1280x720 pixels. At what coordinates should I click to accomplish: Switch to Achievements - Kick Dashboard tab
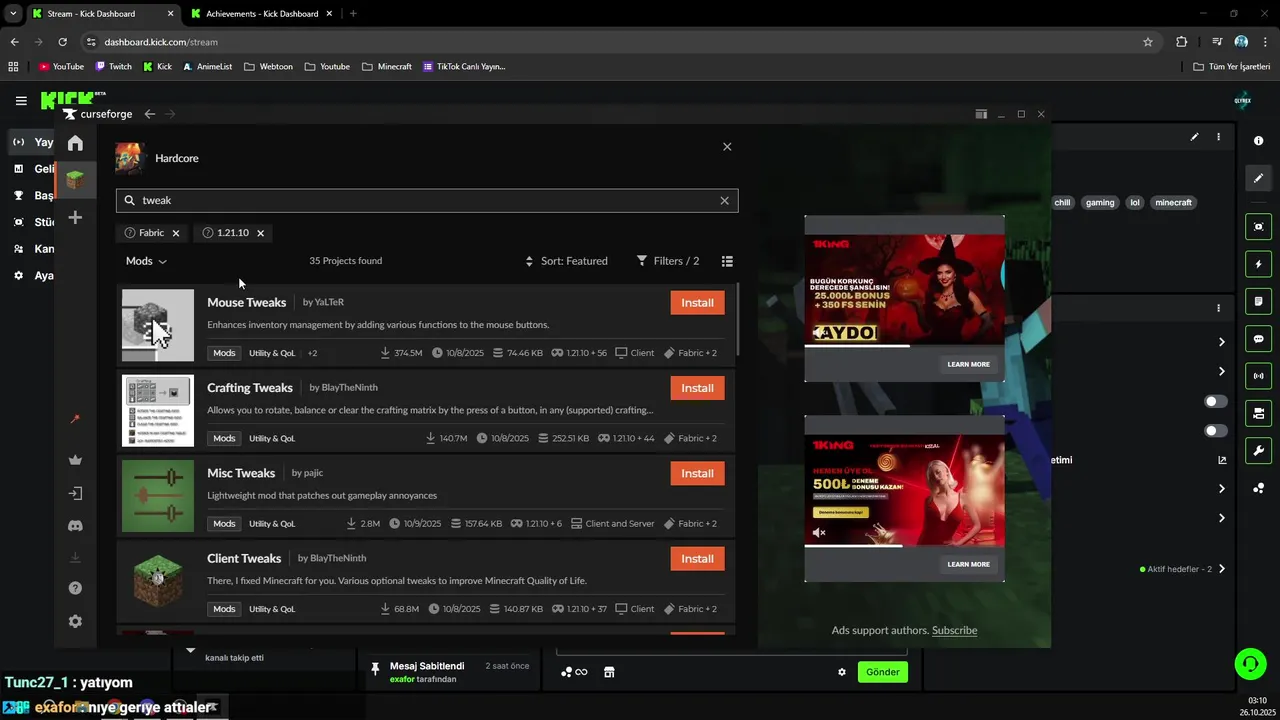[x=262, y=14]
